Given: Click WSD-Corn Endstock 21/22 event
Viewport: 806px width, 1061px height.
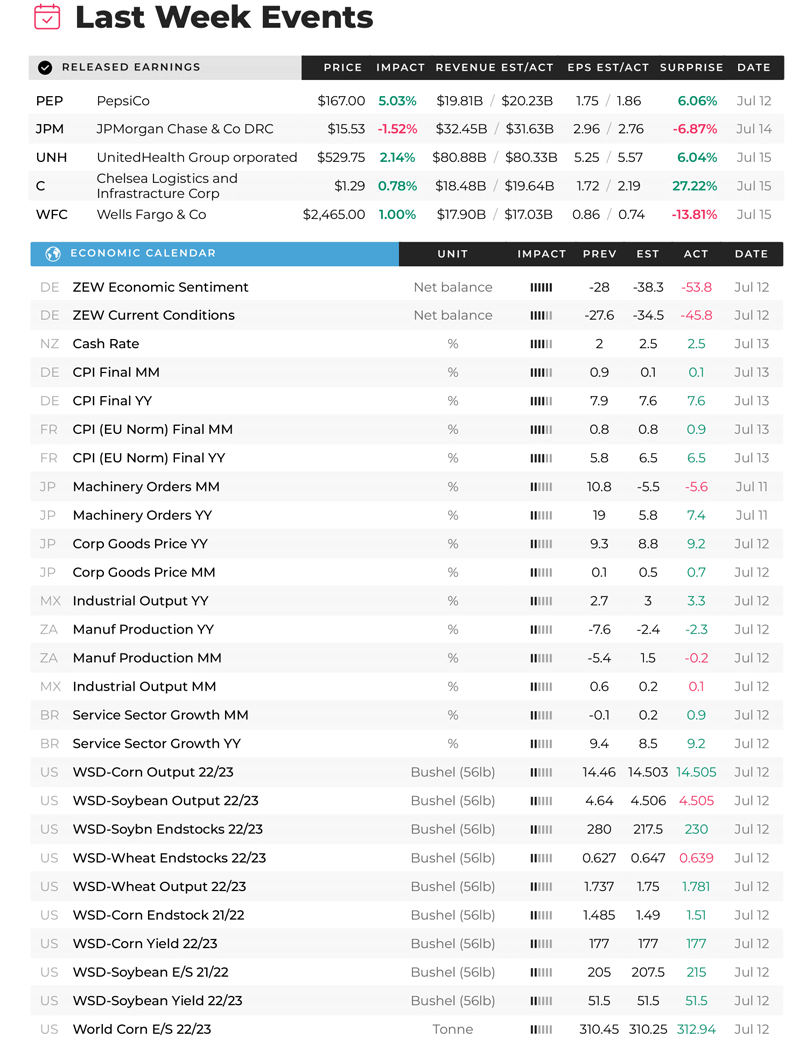Looking at the screenshot, I should pyautogui.click(x=158, y=916).
